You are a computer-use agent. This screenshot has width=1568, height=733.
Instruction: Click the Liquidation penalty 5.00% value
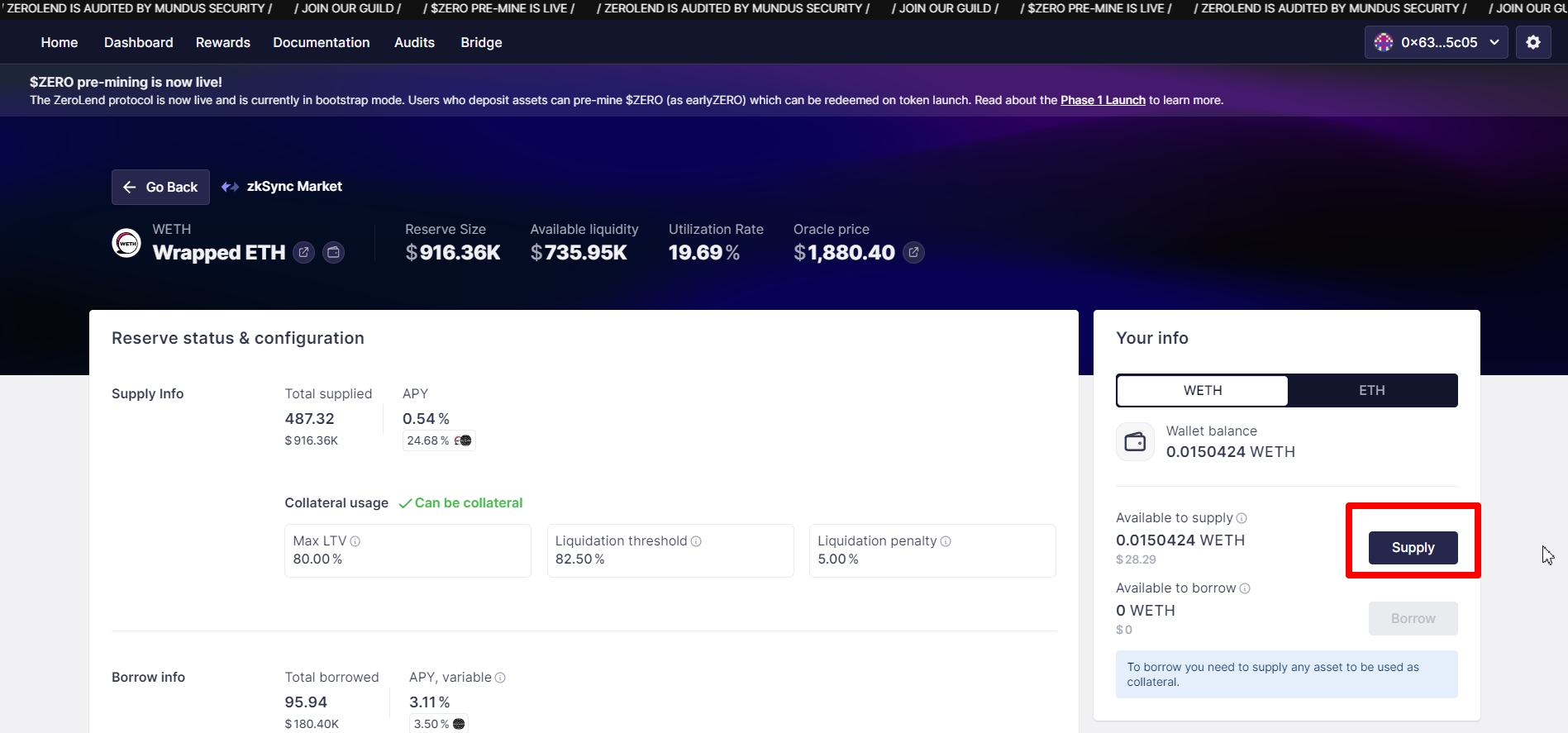838,559
